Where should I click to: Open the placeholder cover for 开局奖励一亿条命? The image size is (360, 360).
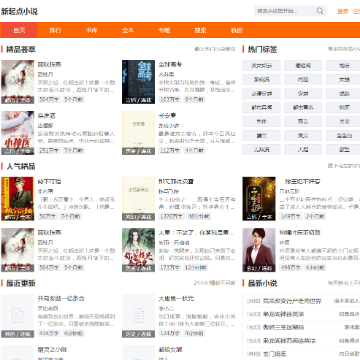(x=17, y=316)
